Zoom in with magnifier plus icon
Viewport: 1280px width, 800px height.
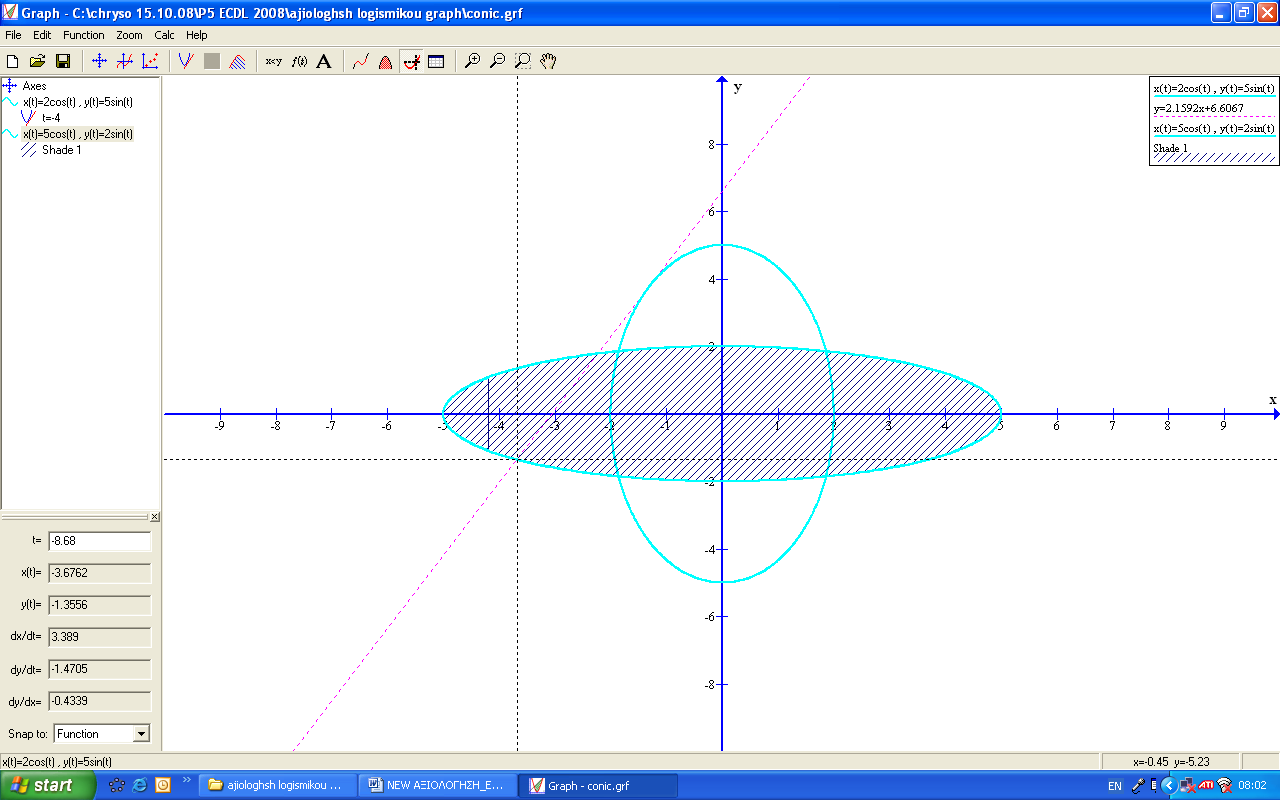point(472,61)
